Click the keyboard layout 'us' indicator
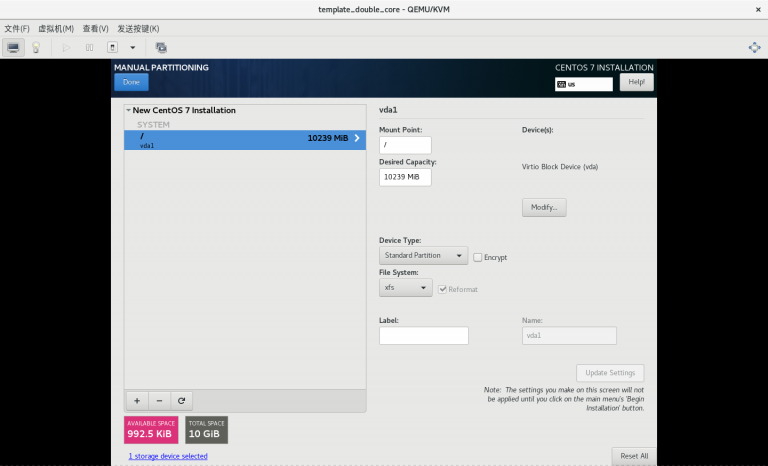 tap(583, 84)
